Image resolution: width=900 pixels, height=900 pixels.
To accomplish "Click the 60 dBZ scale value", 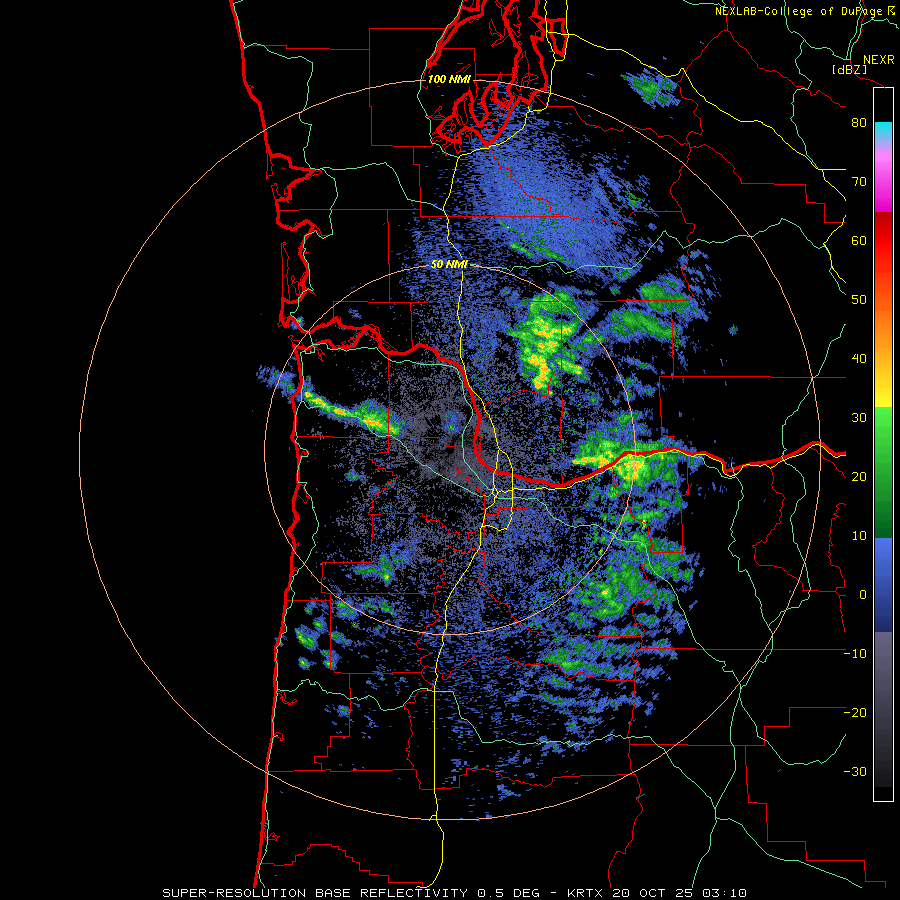I will [x=859, y=241].
